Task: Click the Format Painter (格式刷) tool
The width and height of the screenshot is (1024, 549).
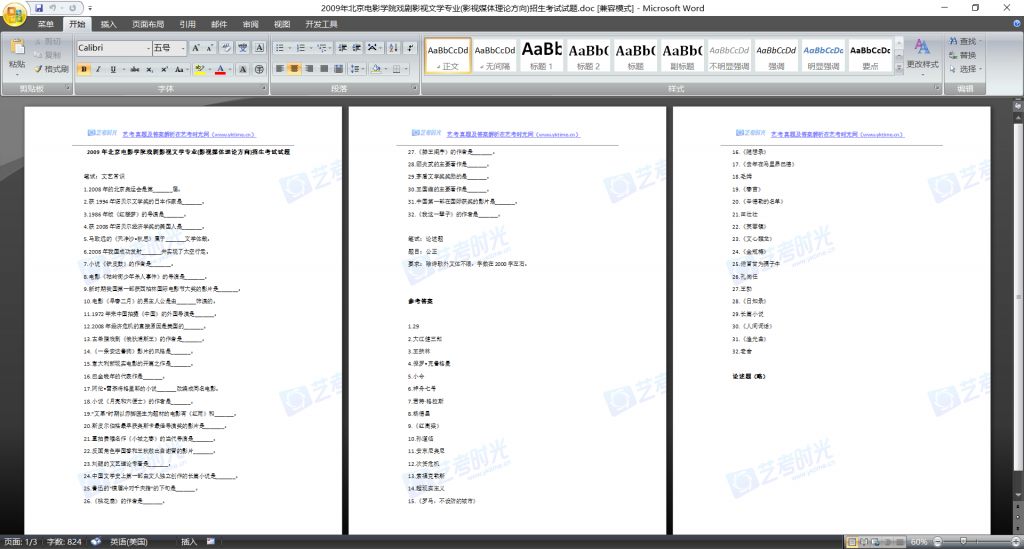Action: (x=50, y=69)
